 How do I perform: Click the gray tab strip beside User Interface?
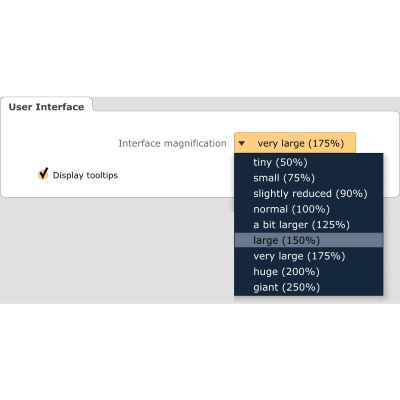coord(247,104)
